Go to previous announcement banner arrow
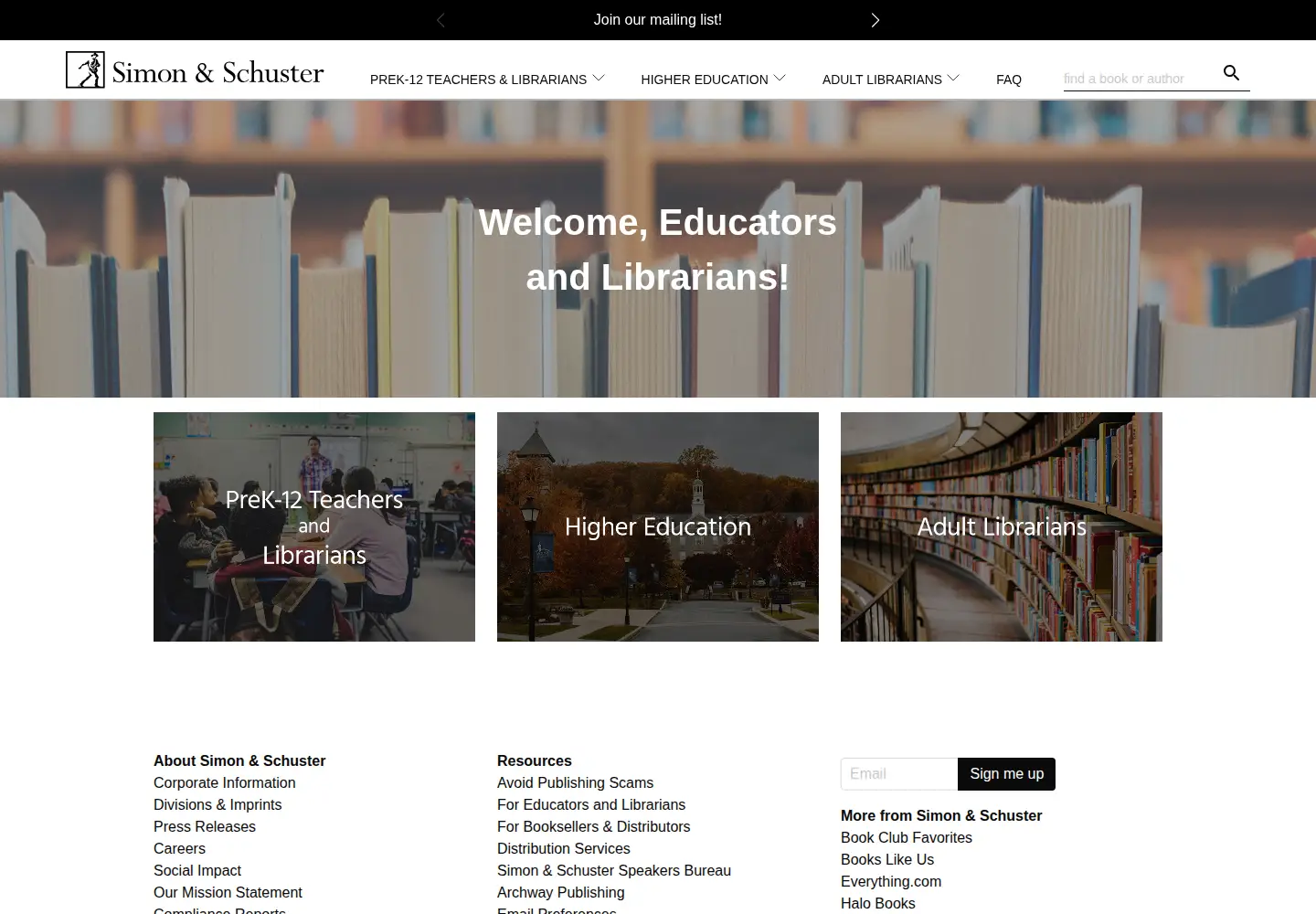 click(x=440, y=20)
